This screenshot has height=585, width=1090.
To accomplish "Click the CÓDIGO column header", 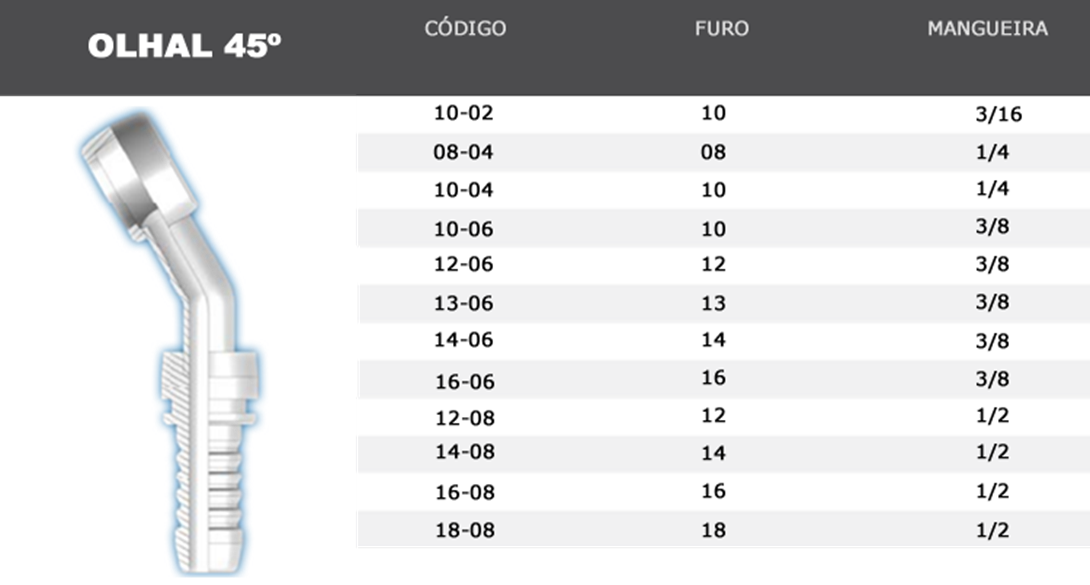I will tap(465, 28).
